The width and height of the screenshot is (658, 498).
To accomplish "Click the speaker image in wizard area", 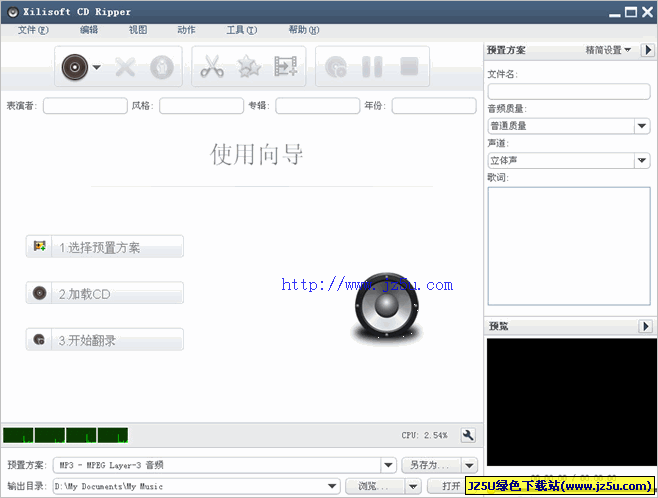I will pyautogui.click(x=386, y=306).
